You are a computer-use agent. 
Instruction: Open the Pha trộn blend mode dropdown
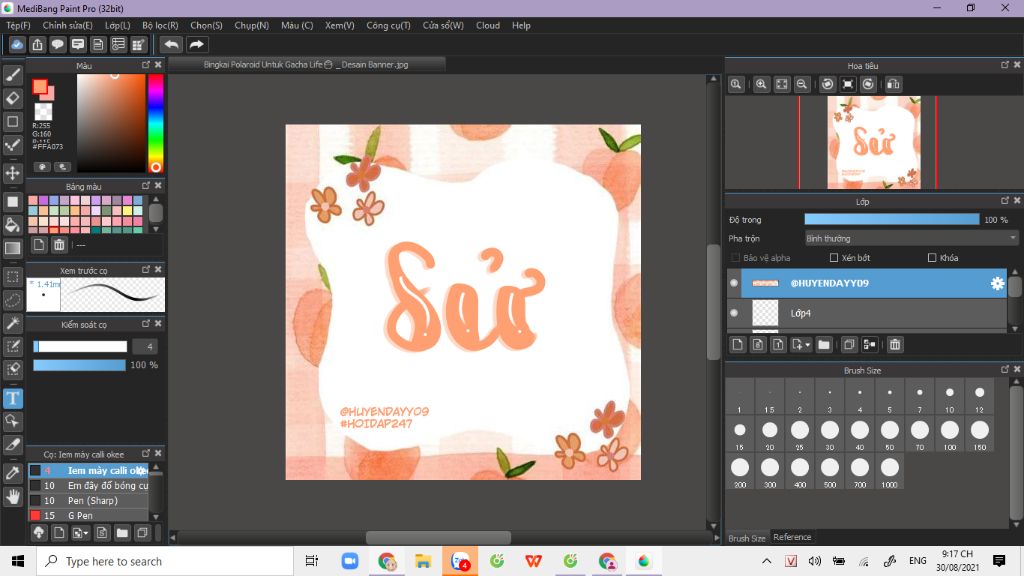coord(911,238)
